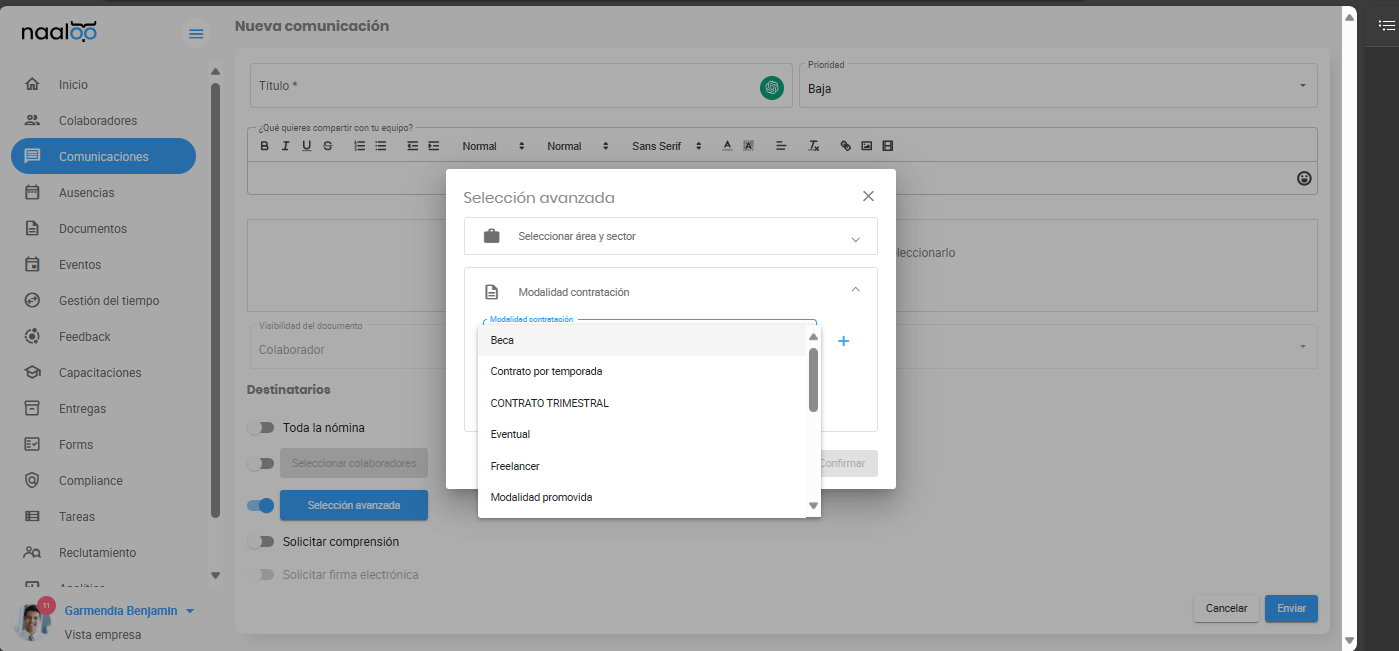The width and height of the screenshot is (1399, 651).
Task: Click the briefcase icon for área y sector
Action: [492, 237]
